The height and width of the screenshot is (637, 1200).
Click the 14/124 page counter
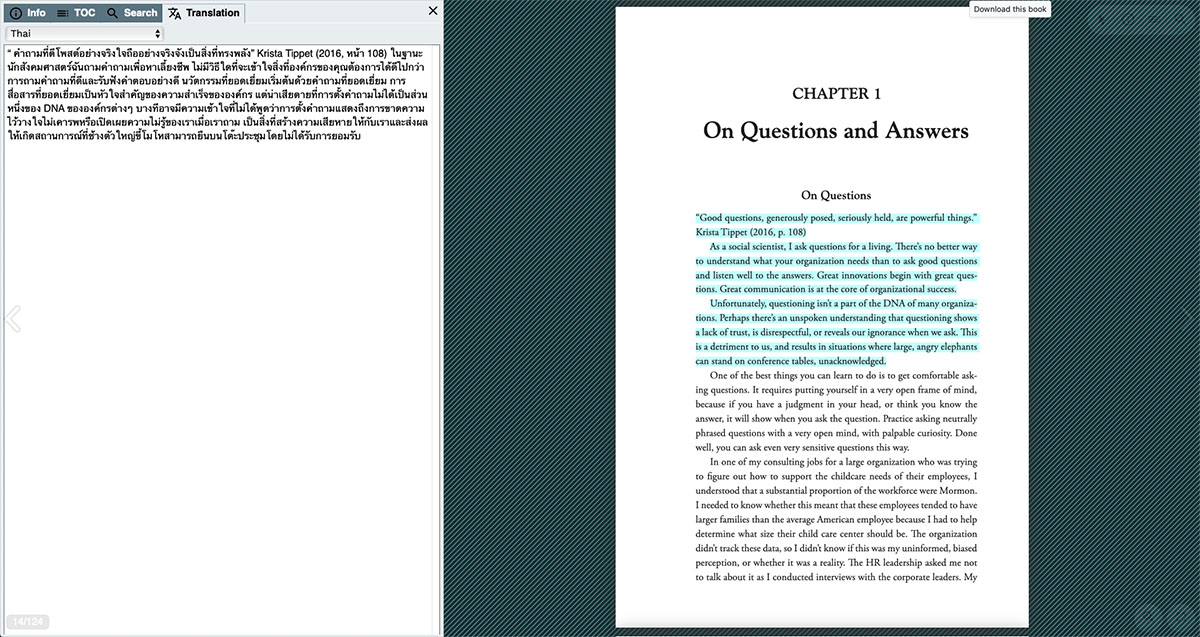click(x=26, y=622)
